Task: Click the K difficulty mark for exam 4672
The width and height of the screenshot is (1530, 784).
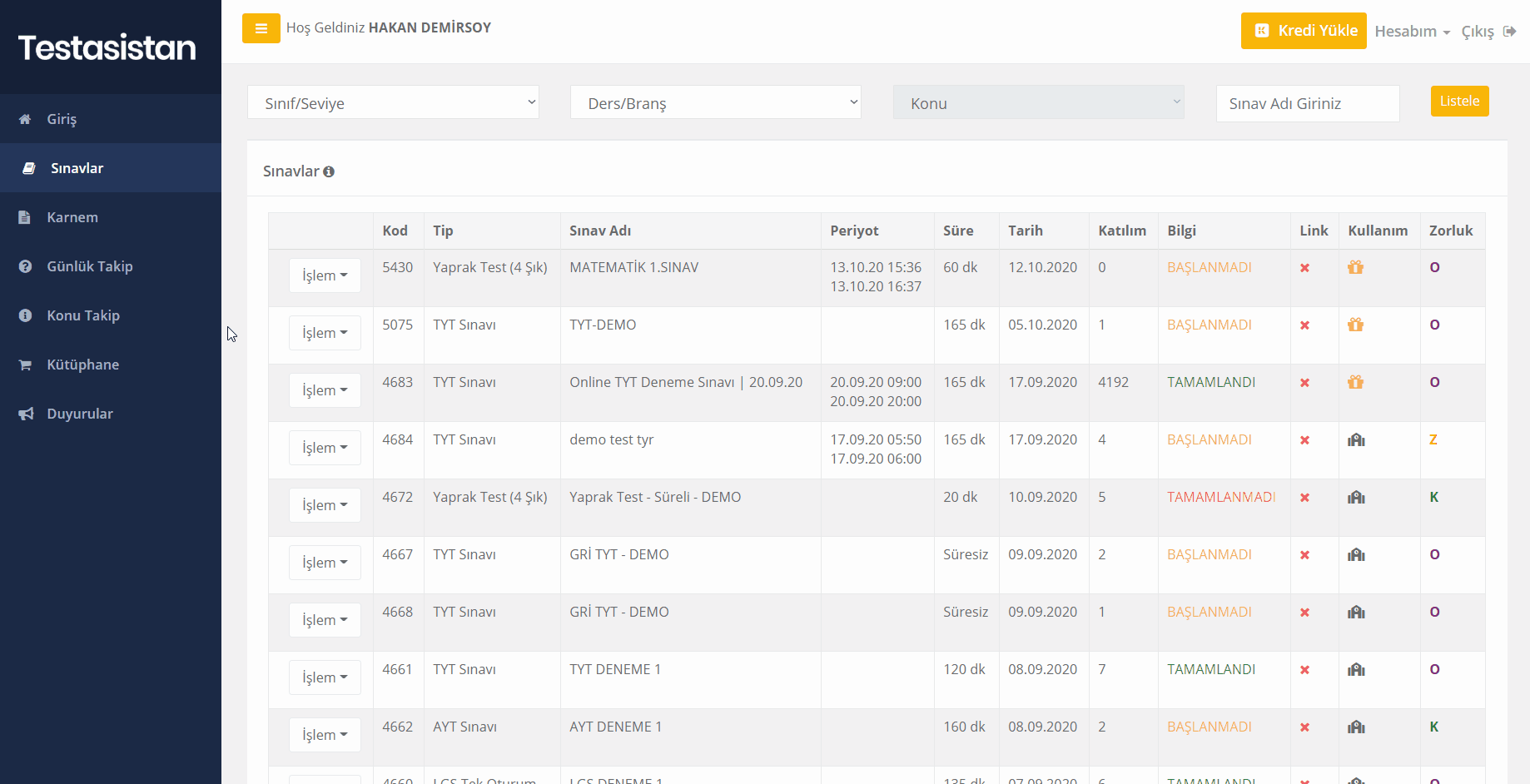Action: (x=1434, y=497)
